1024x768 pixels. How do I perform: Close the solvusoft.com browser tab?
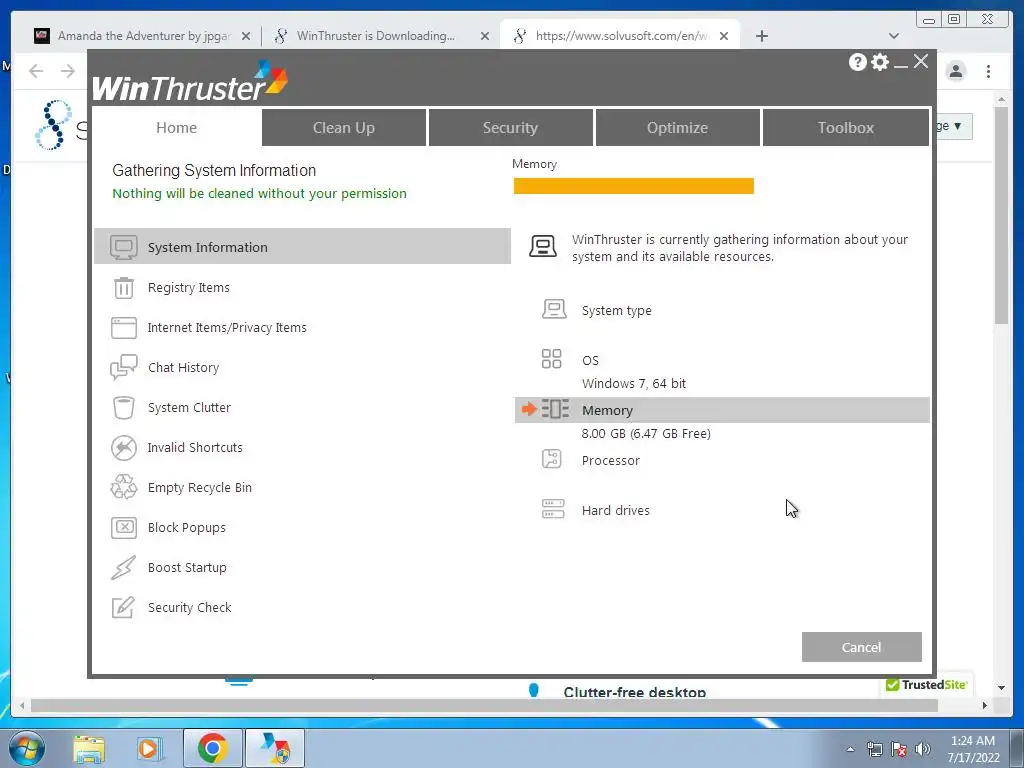(x=724, y=37)
